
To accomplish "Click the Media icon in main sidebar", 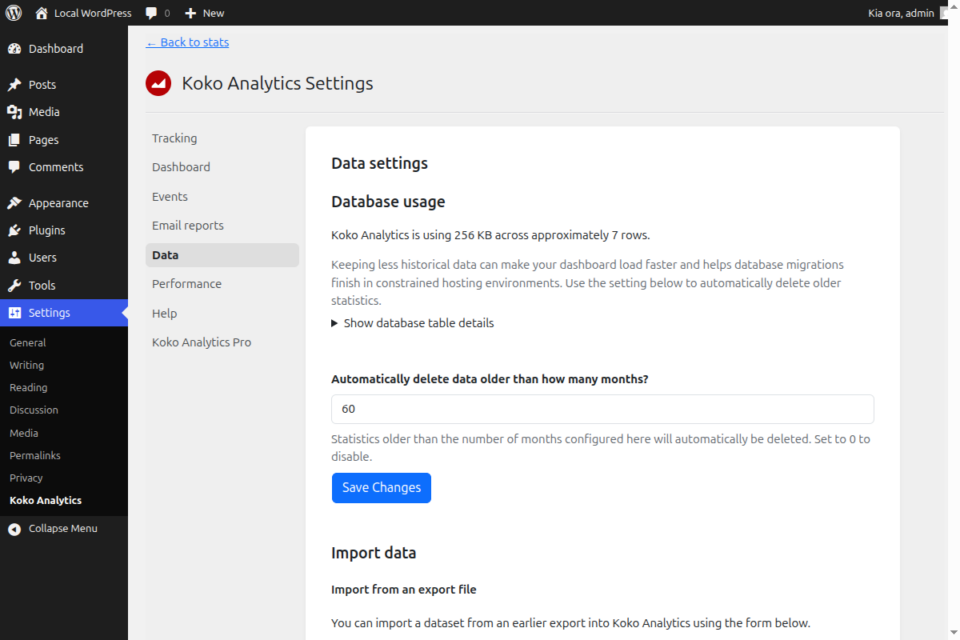I will click(14, 112).
